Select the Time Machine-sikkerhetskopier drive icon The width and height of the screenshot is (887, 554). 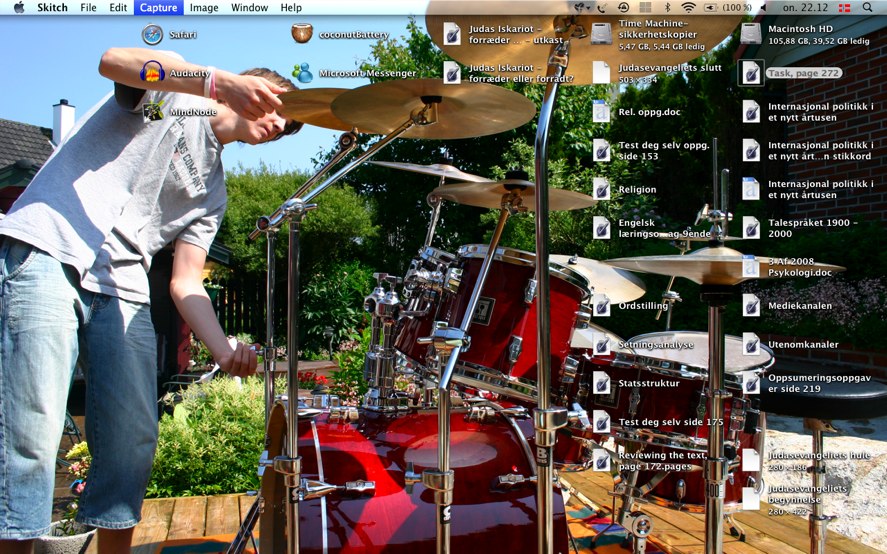[x=601, y=34]
